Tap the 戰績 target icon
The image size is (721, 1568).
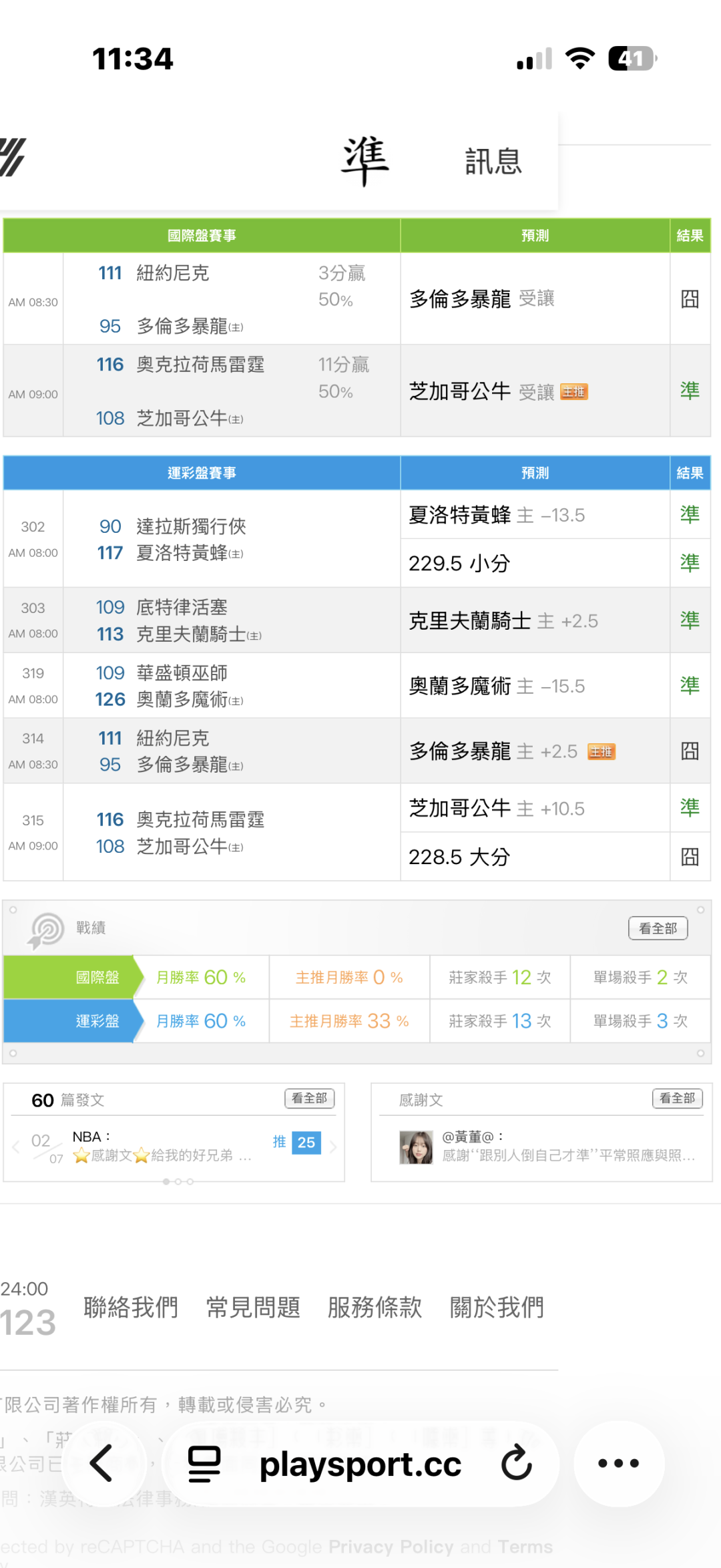(46, 929)
